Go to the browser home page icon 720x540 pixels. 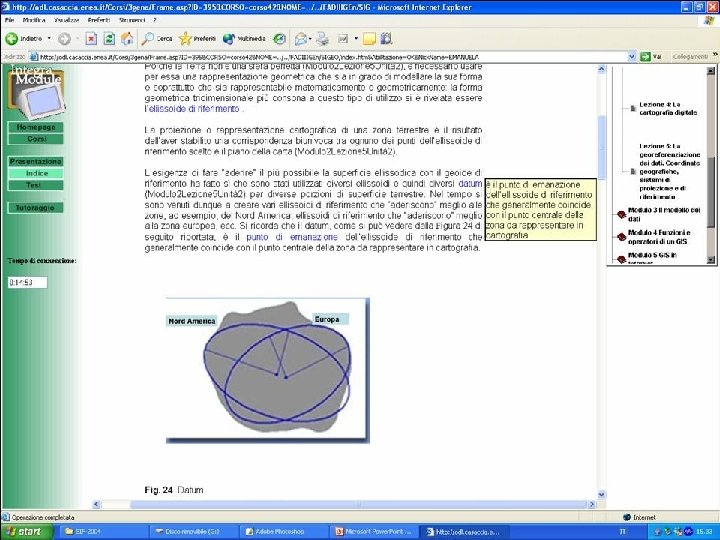[x=127, y=39]
